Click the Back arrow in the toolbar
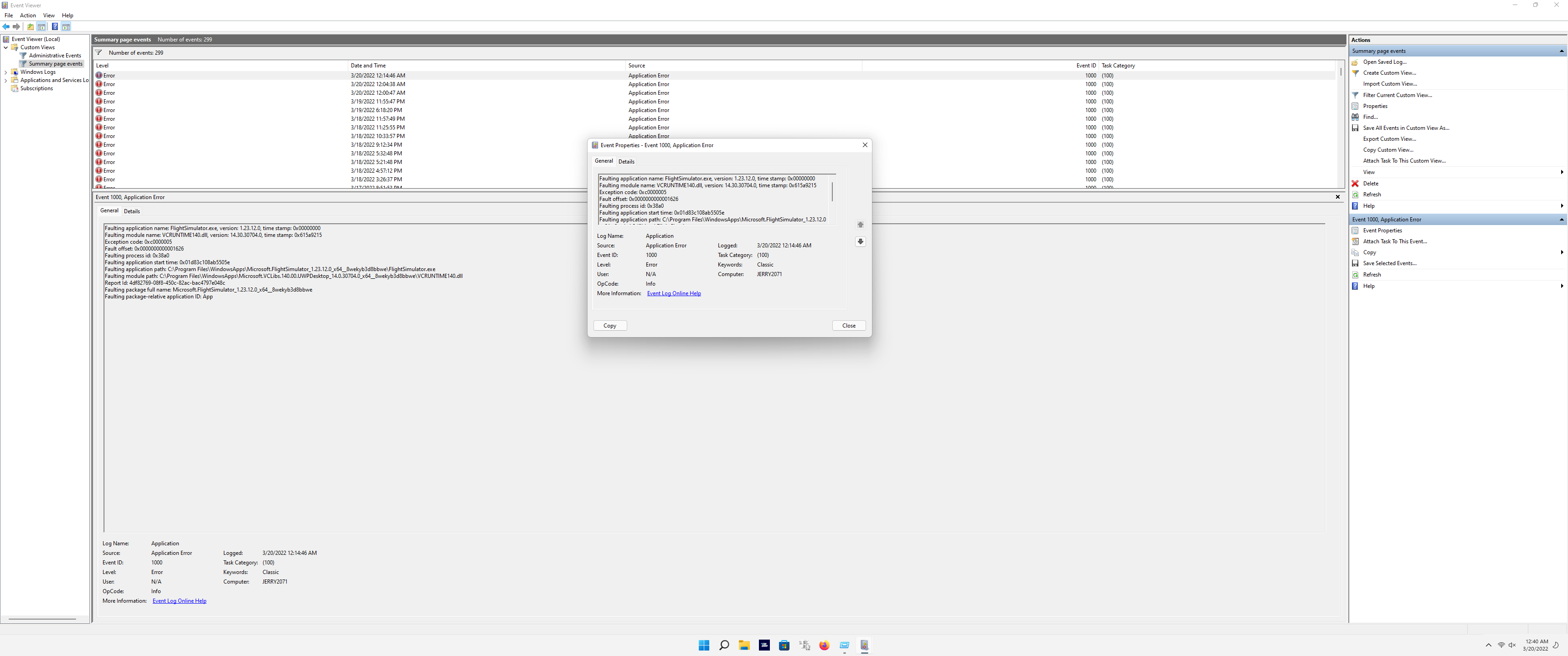This screenshot has height=656, width=1568. coord(6,27)
